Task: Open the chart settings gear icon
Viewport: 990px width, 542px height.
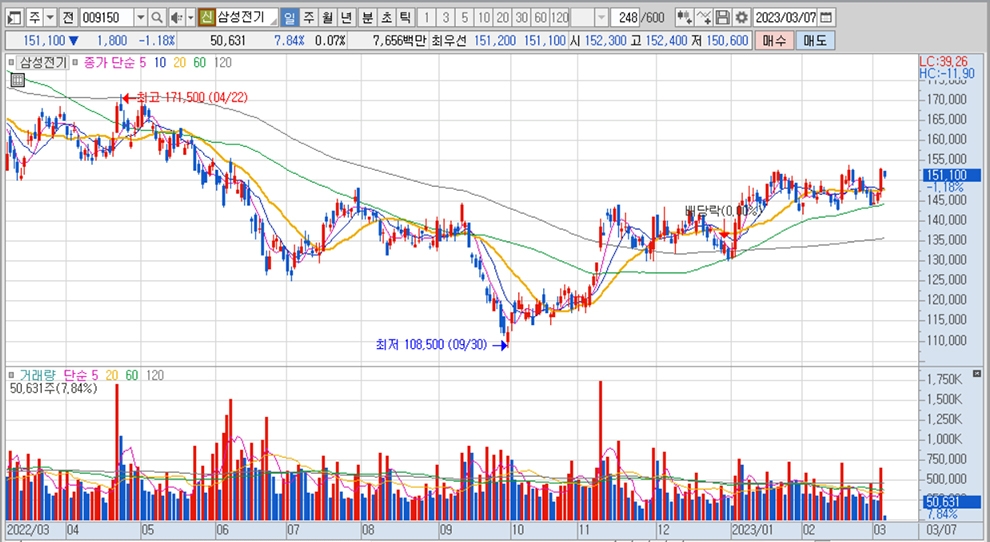Action: tap(741, 18)
